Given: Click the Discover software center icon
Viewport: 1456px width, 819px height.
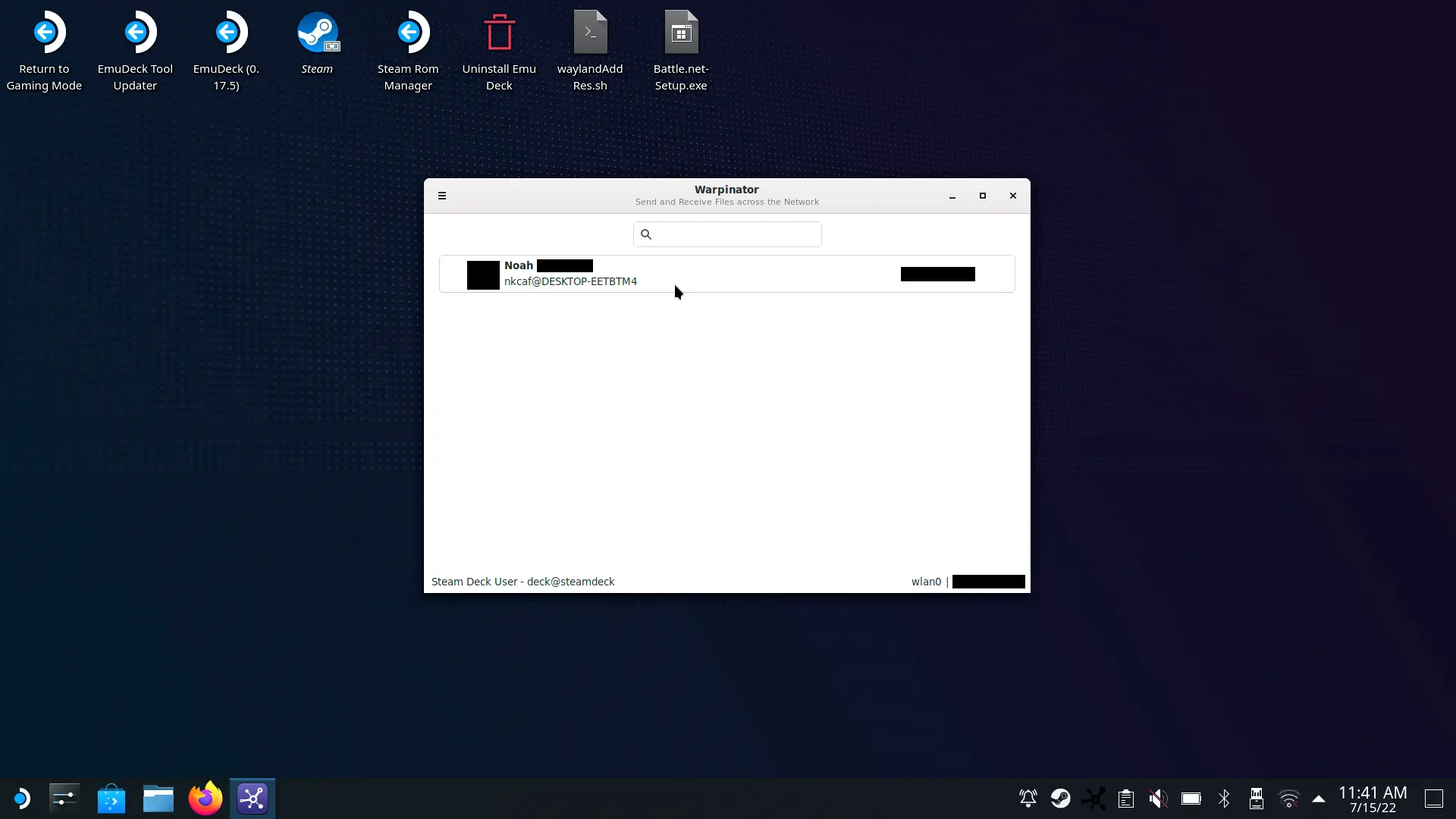Looking at the screenshot, I should tap(111, 798).
